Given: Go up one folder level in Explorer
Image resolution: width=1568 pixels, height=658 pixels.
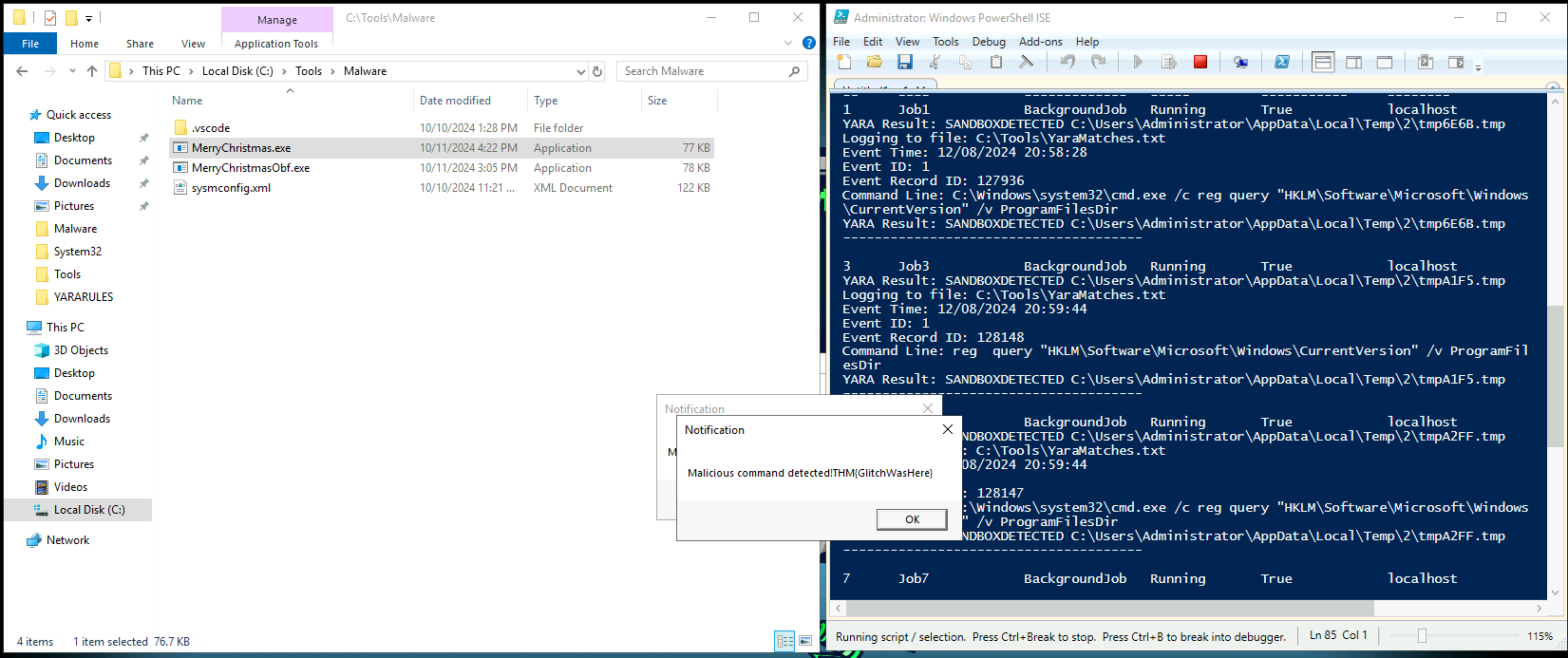Looking at the screenshot, I should pyautogui.click(x=92, y=71).
